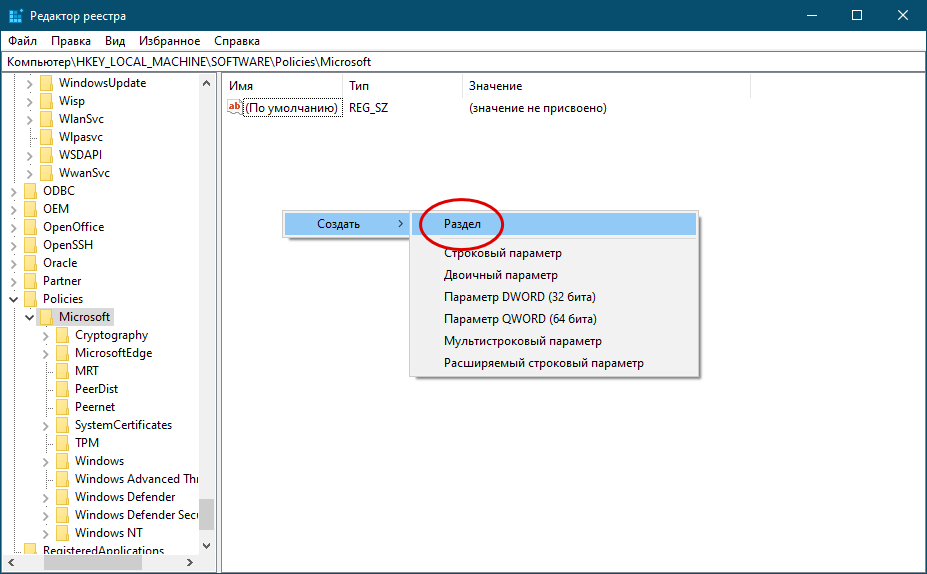Viewport: 927px width, 574px height.
Task: Click the Wlpasvc folder icon
Action: [x=46, y=137]
